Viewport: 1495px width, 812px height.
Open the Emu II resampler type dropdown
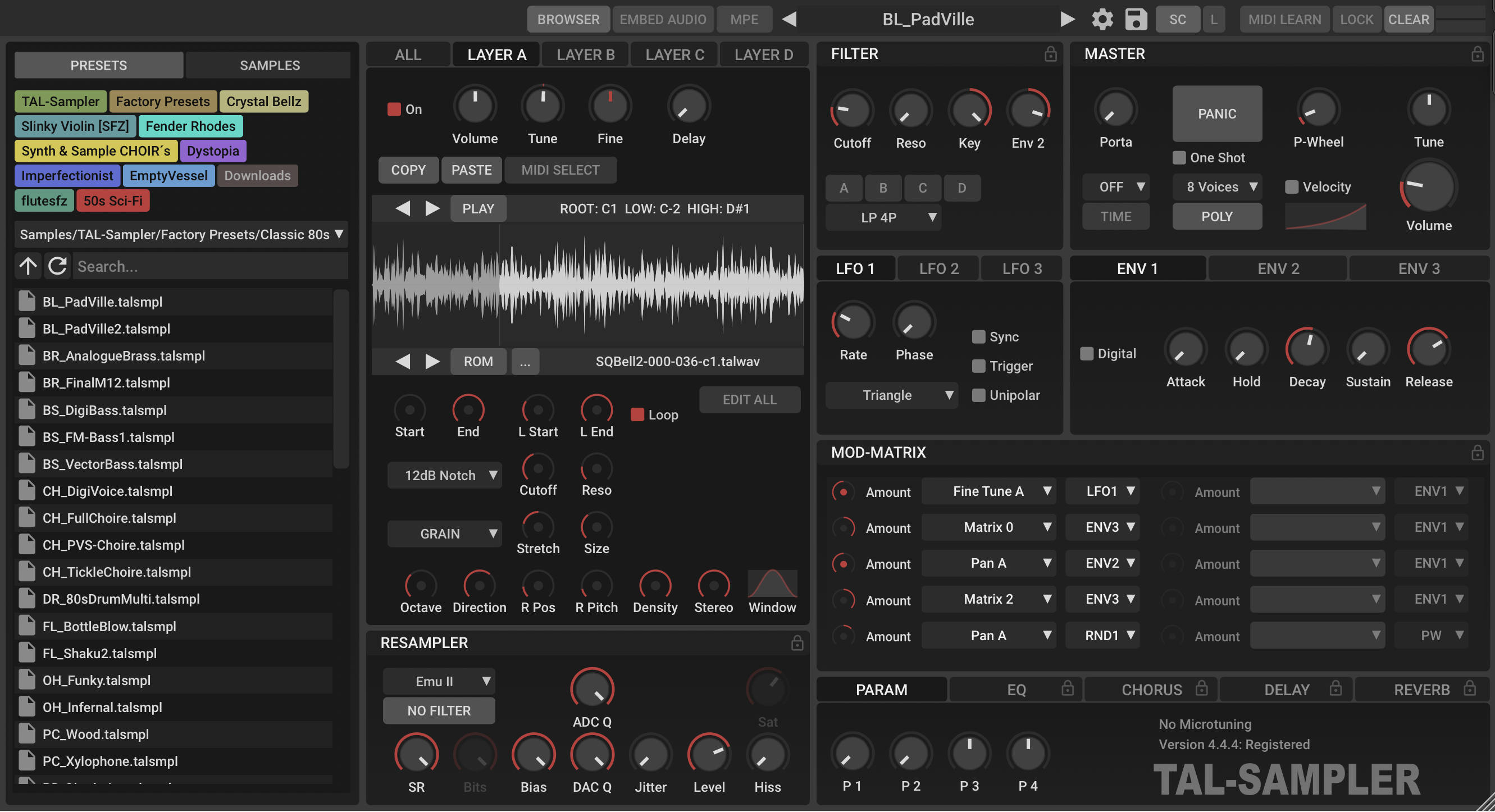[x=437, y=681]
